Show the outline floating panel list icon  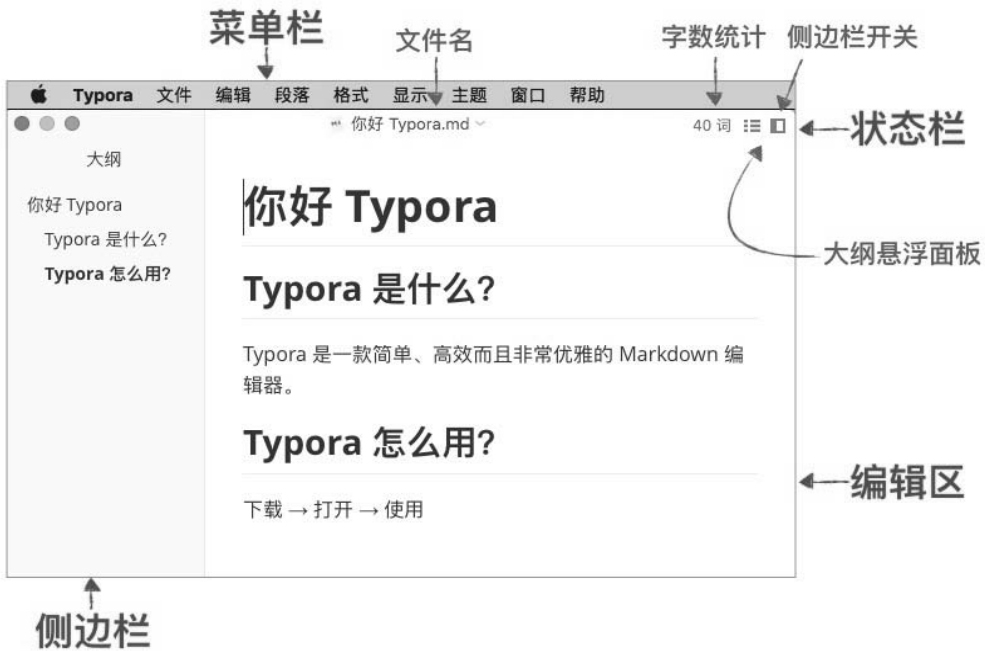pos(752,126)
